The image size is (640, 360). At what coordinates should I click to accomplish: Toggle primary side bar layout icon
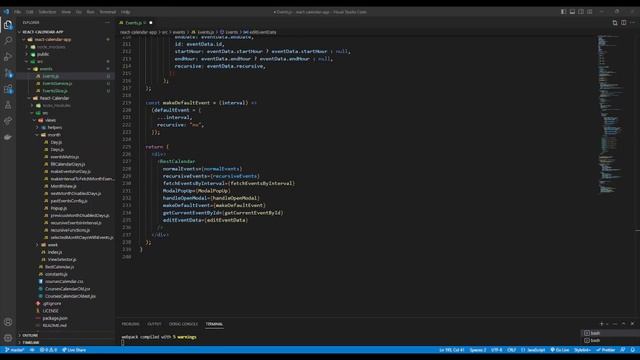(x=563, y=12)
